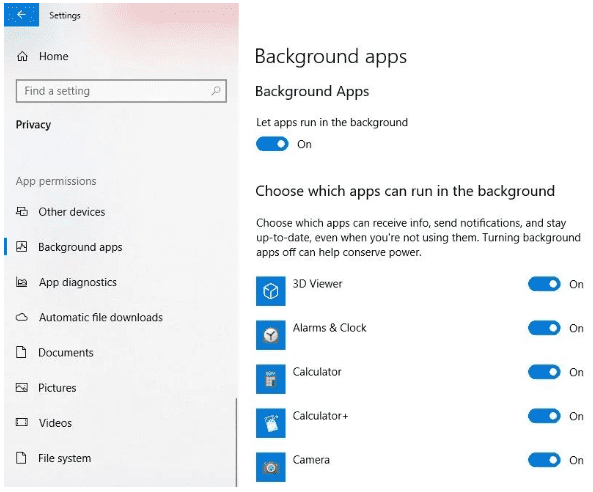This screenshot has height=492, width=593.
Task: Toggle Calculator background permission
Action: pyautogui.click(x=544, y=372)
